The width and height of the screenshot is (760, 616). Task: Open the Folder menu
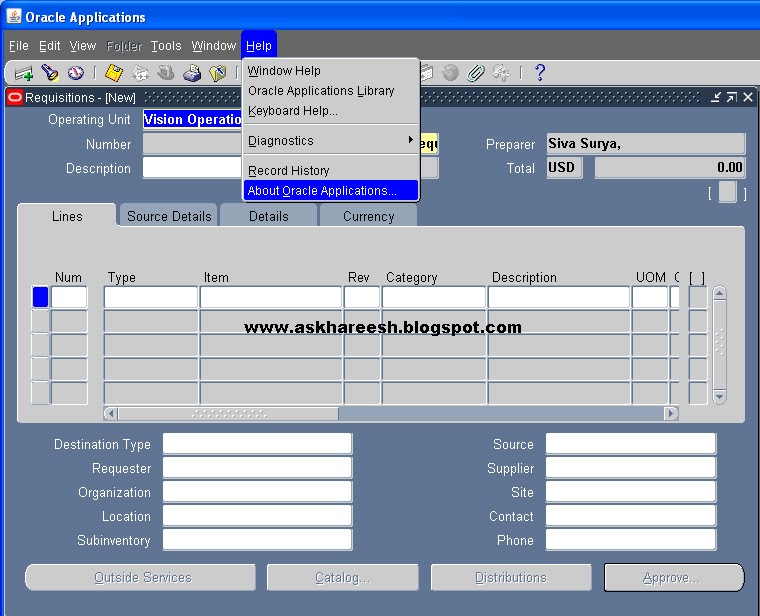pyautogui.click(x=124, y=46)
